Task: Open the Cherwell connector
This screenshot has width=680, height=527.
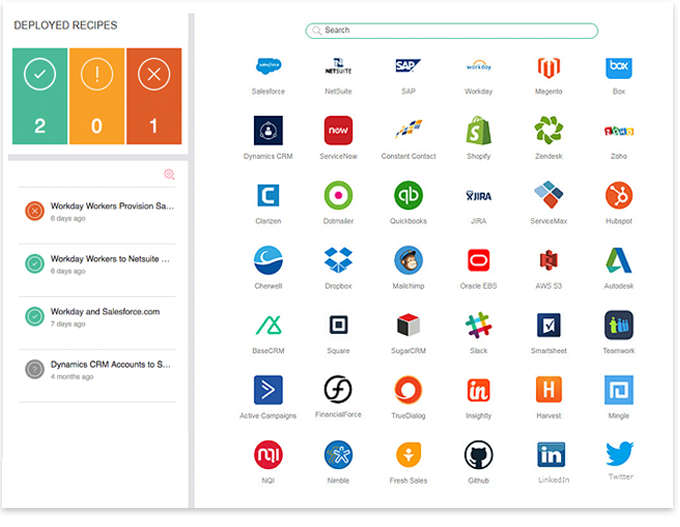Action: coord(268,260)
